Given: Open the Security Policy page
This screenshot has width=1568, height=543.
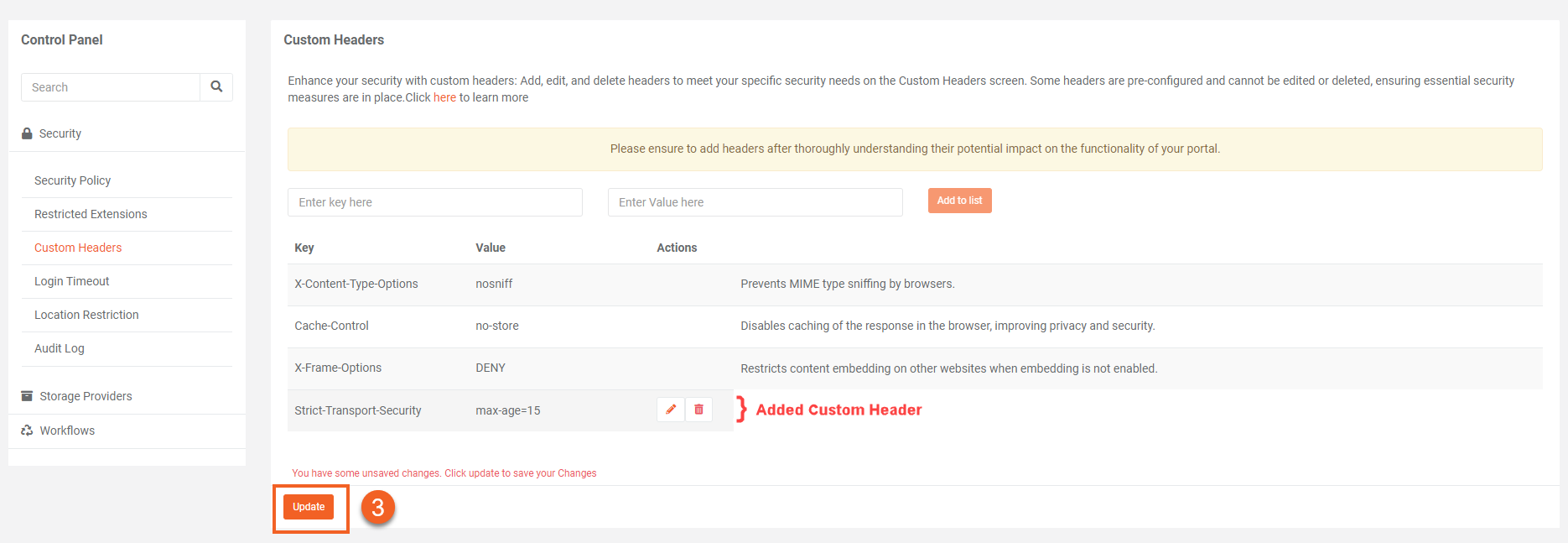Looking at the screenshot, I should (72, 180).
